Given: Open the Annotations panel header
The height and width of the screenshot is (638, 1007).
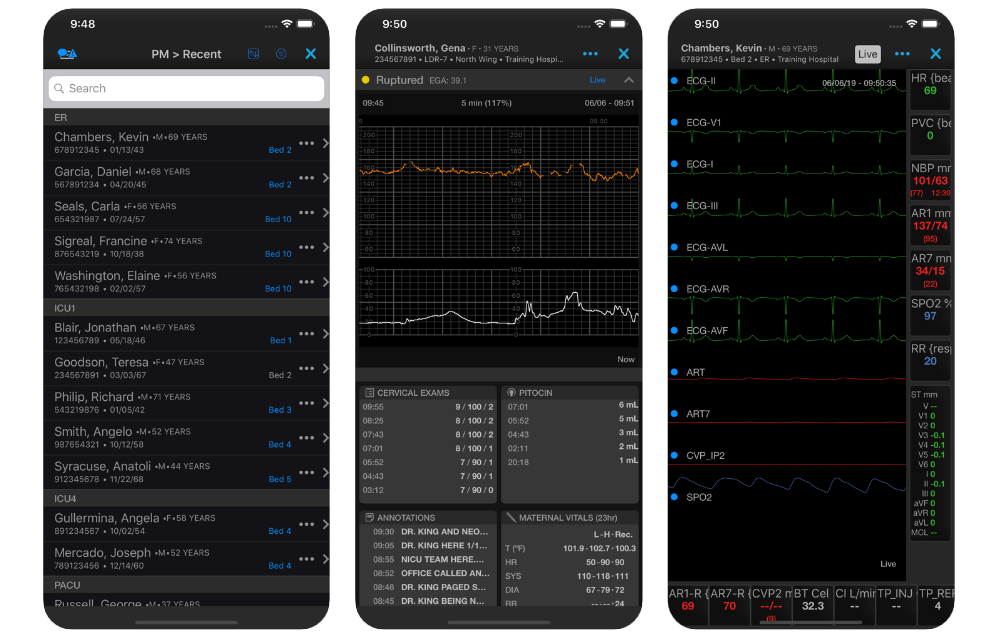Looking at the screenshot, I should tap(428, 518).
